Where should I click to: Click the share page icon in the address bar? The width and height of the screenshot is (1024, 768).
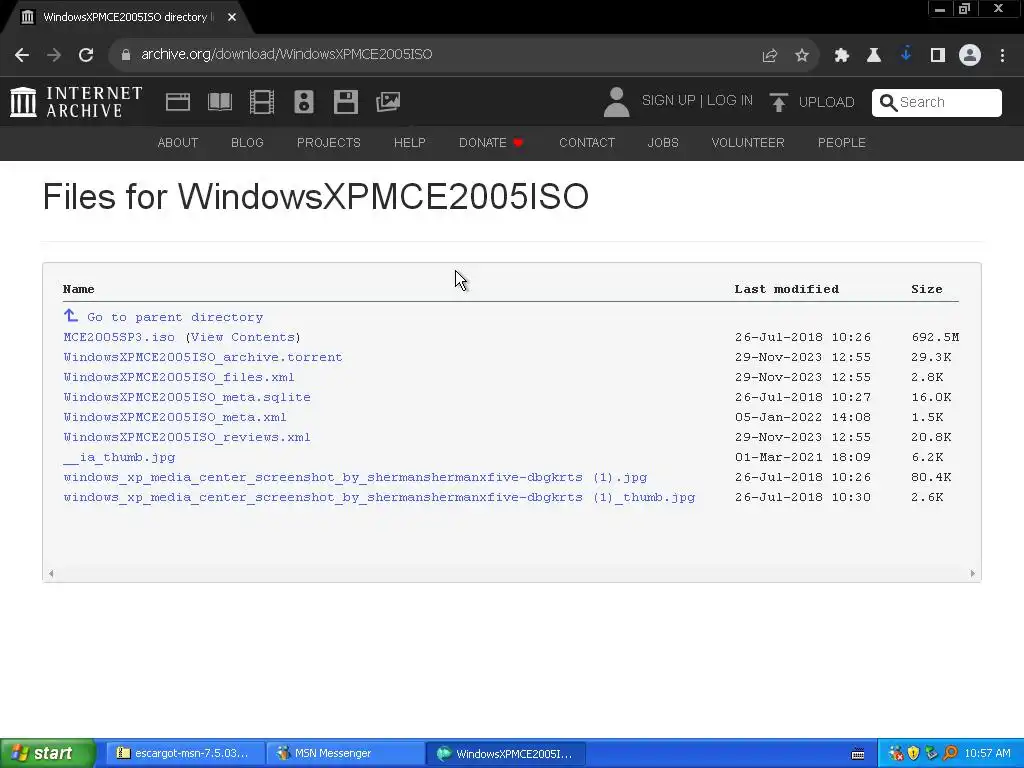click(770, 56)
